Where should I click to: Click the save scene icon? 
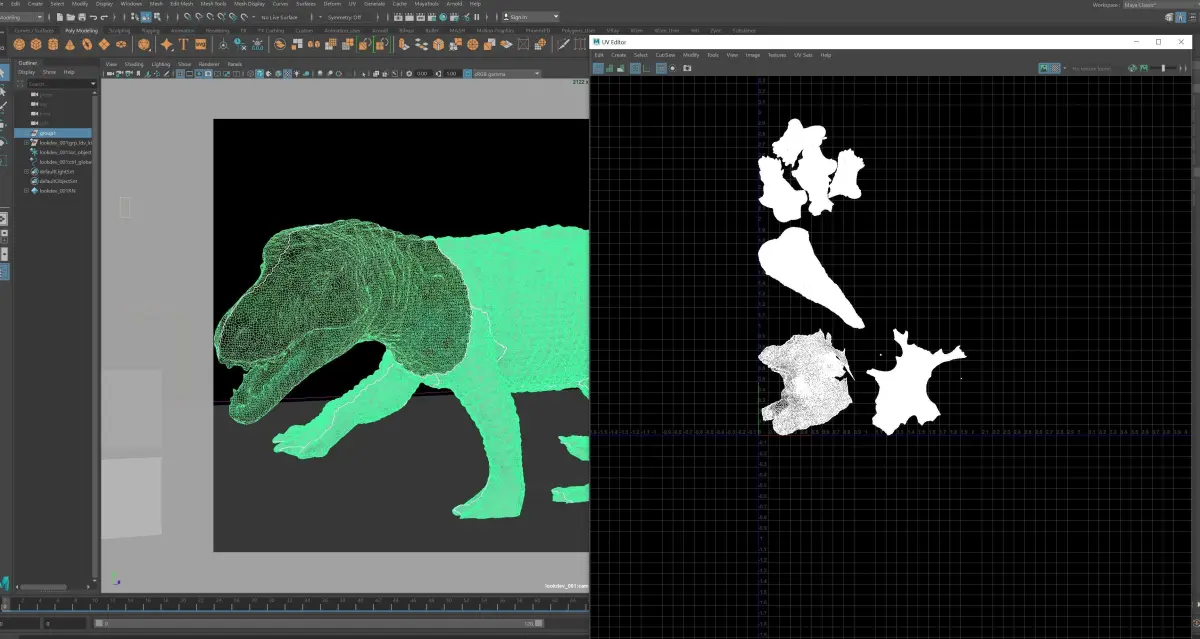(81, 17)
